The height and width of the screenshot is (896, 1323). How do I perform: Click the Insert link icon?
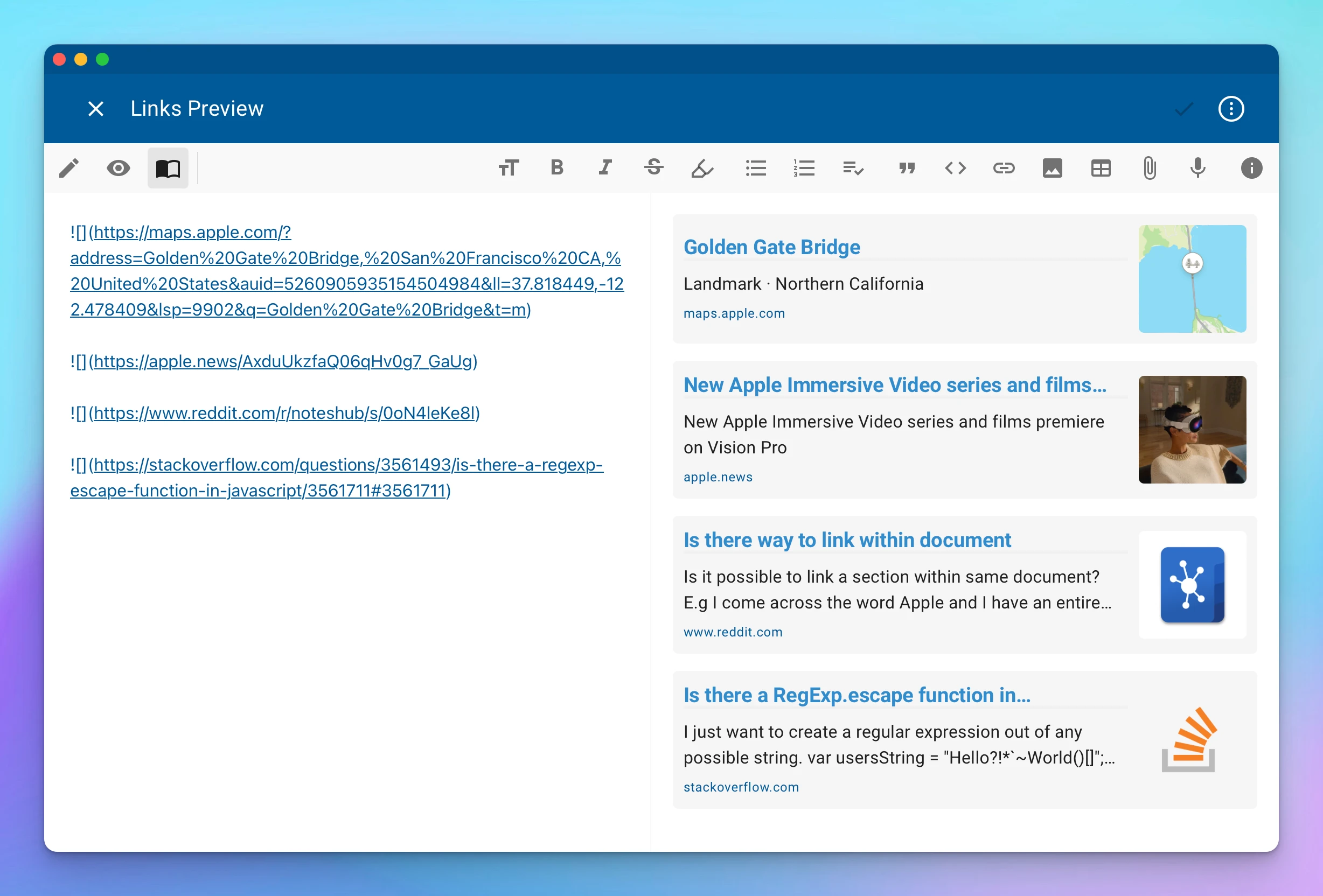click(1003, 167)
